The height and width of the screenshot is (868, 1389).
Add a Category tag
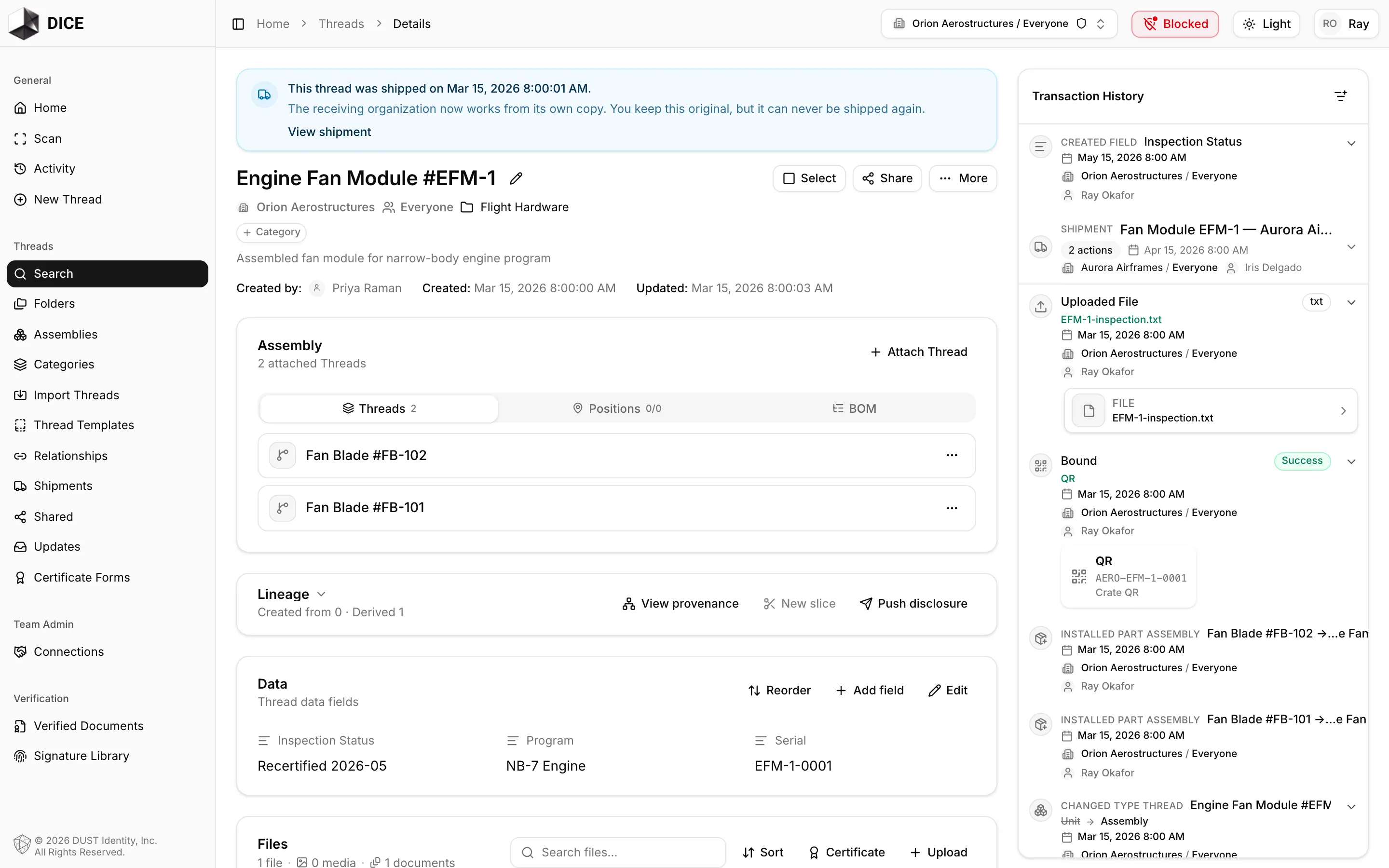coord(272,232)
